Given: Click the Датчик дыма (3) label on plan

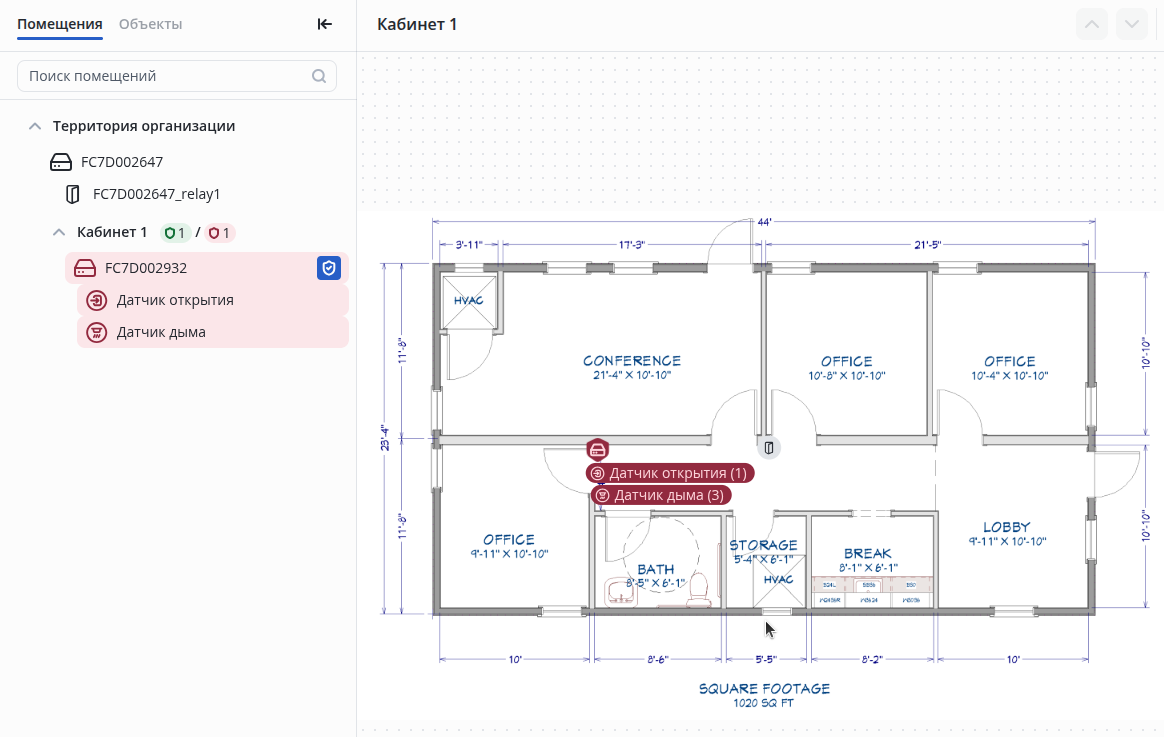Looking at the screenshot, I should tap(661, 495).
